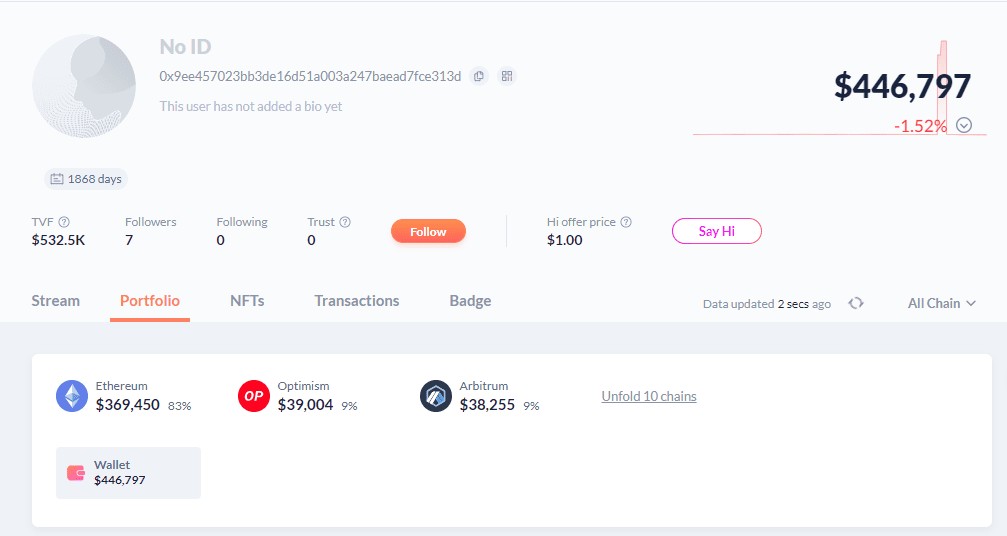Select the Ethereum chain icon
Image resolution: width=1007 pixels, height=536 pixels.
point(72,396)
